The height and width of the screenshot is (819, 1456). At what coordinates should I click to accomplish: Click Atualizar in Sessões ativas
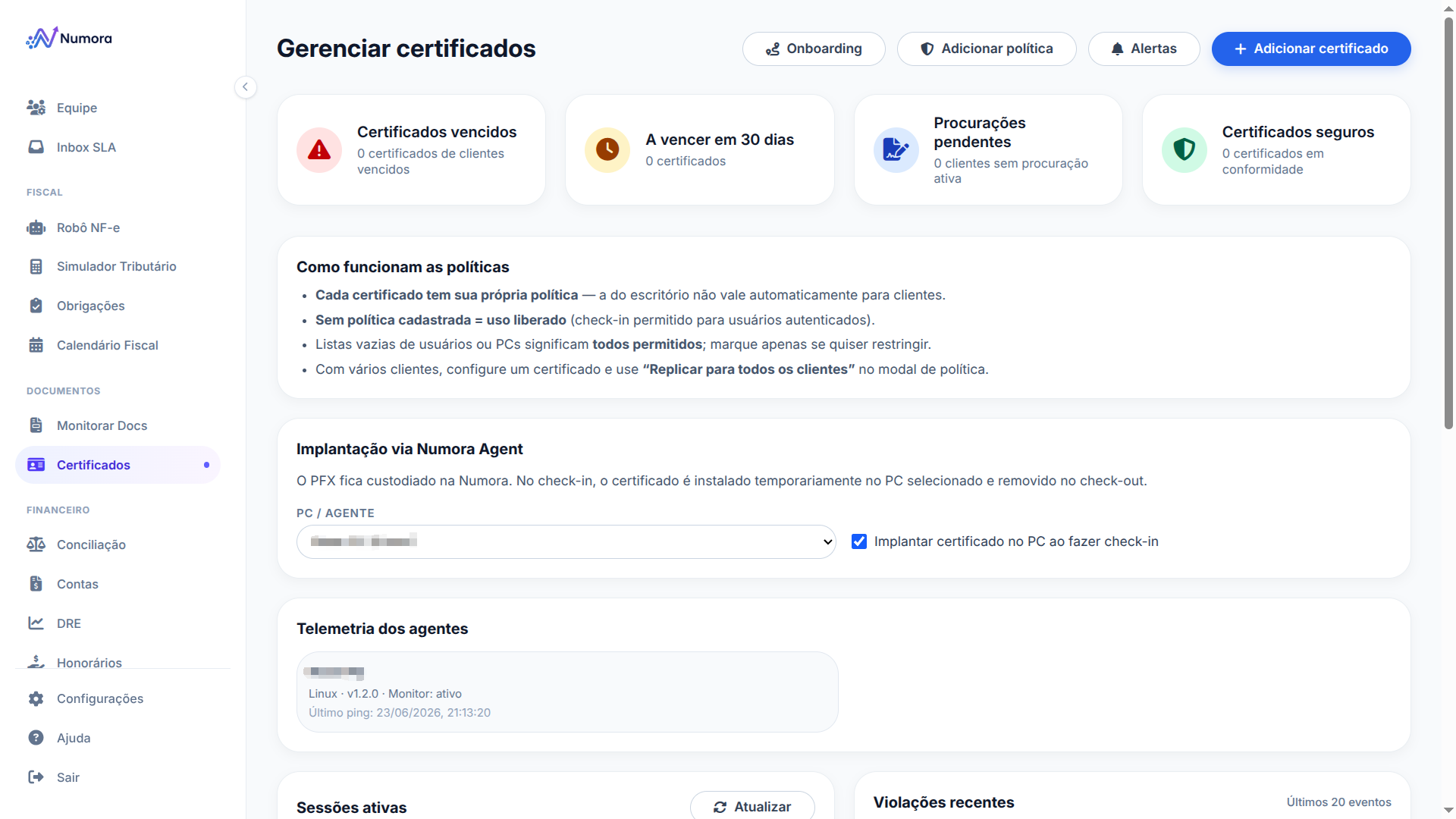point(752,806)
